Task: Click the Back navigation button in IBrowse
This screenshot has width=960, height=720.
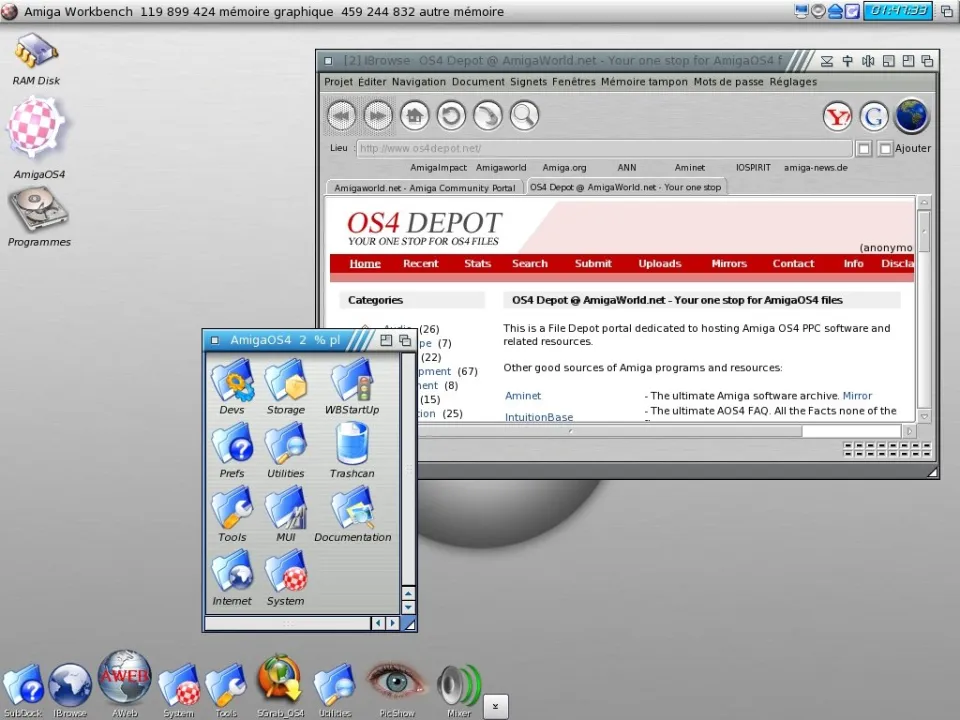Action: (342, 116)
